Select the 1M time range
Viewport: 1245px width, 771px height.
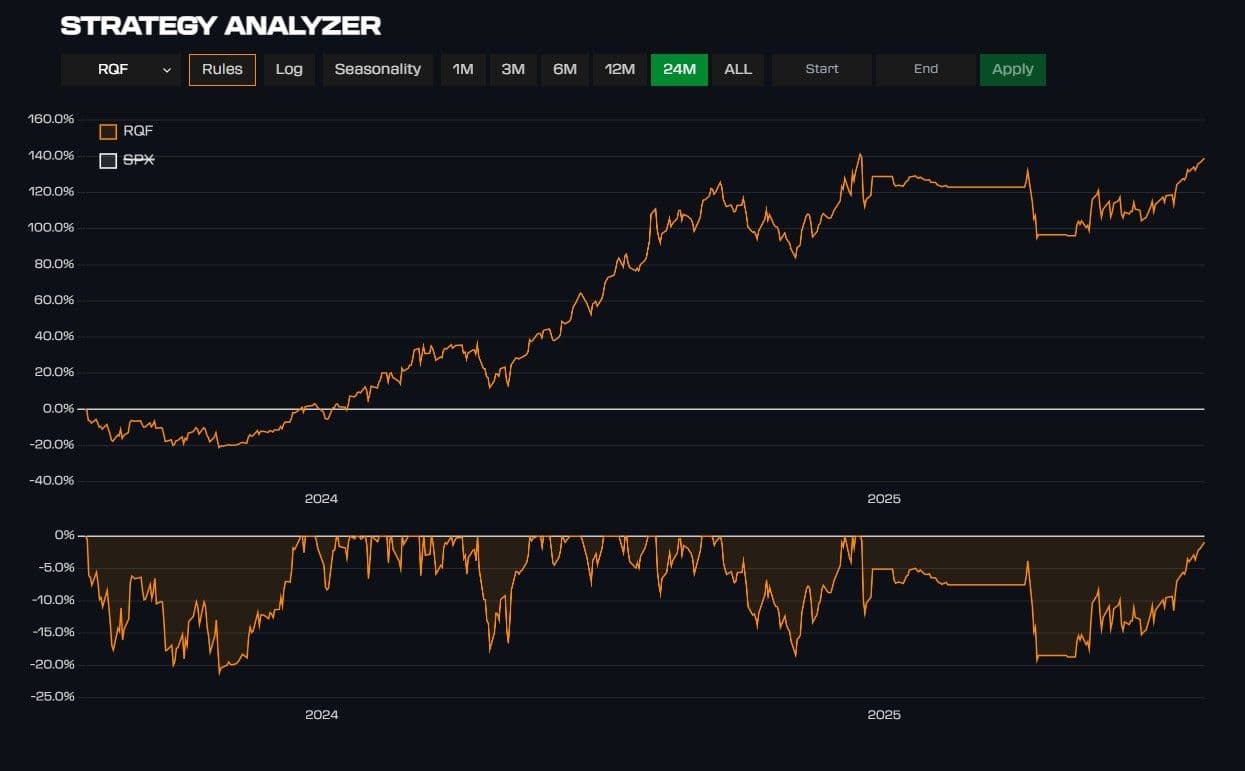[463, 69]
